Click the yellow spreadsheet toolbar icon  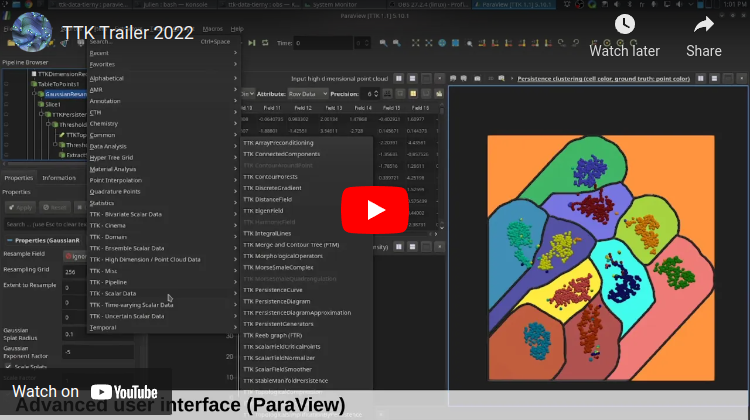tap(413, 94)
